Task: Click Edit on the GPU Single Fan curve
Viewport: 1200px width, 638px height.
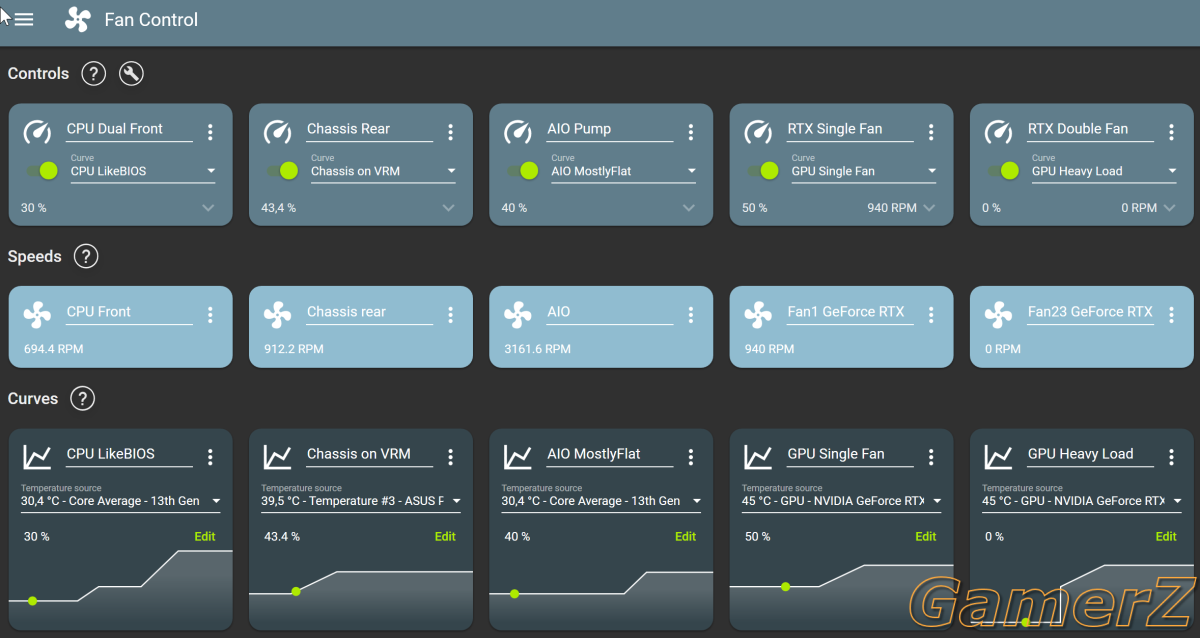Action: 926,537
